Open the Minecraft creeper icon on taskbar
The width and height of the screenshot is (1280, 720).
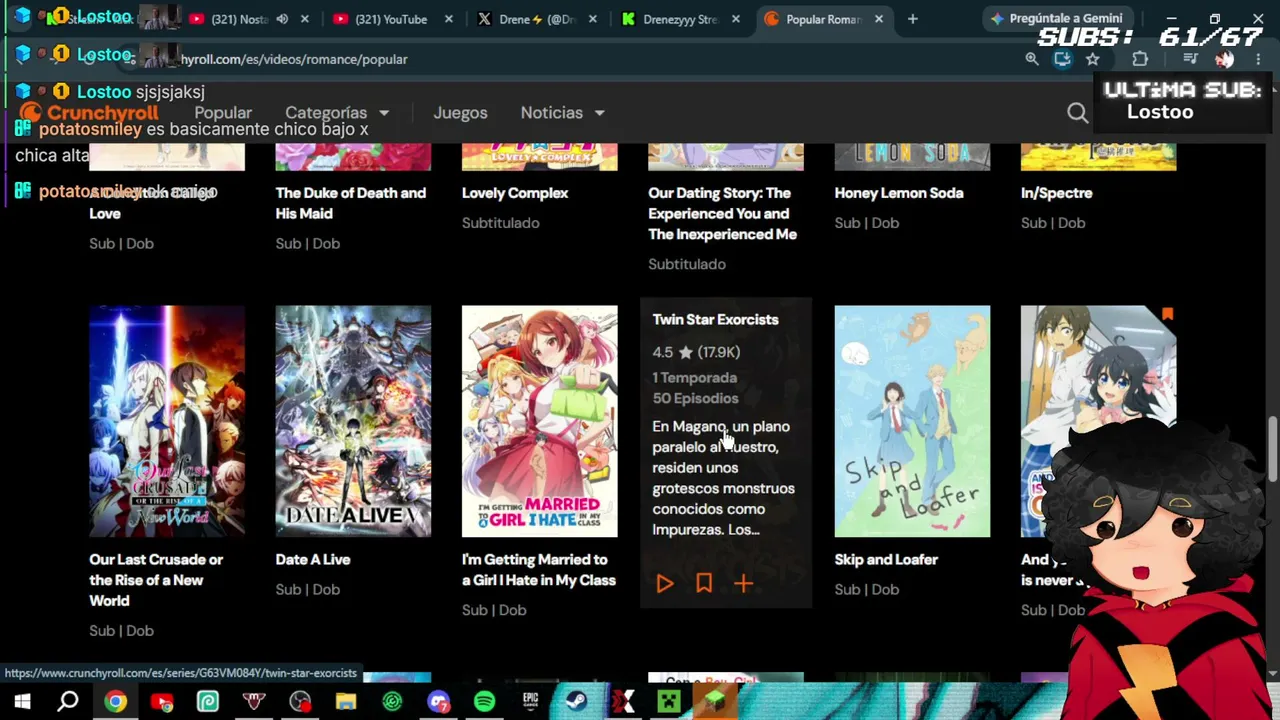pos(668,702)
